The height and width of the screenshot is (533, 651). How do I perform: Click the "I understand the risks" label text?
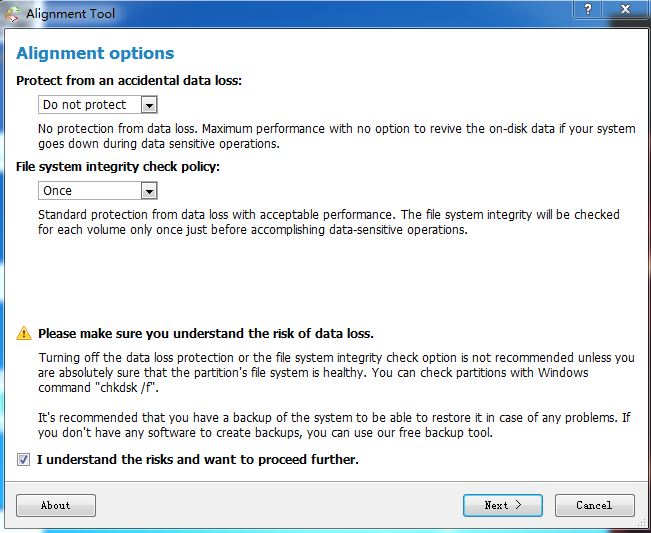tap(198, 460)
